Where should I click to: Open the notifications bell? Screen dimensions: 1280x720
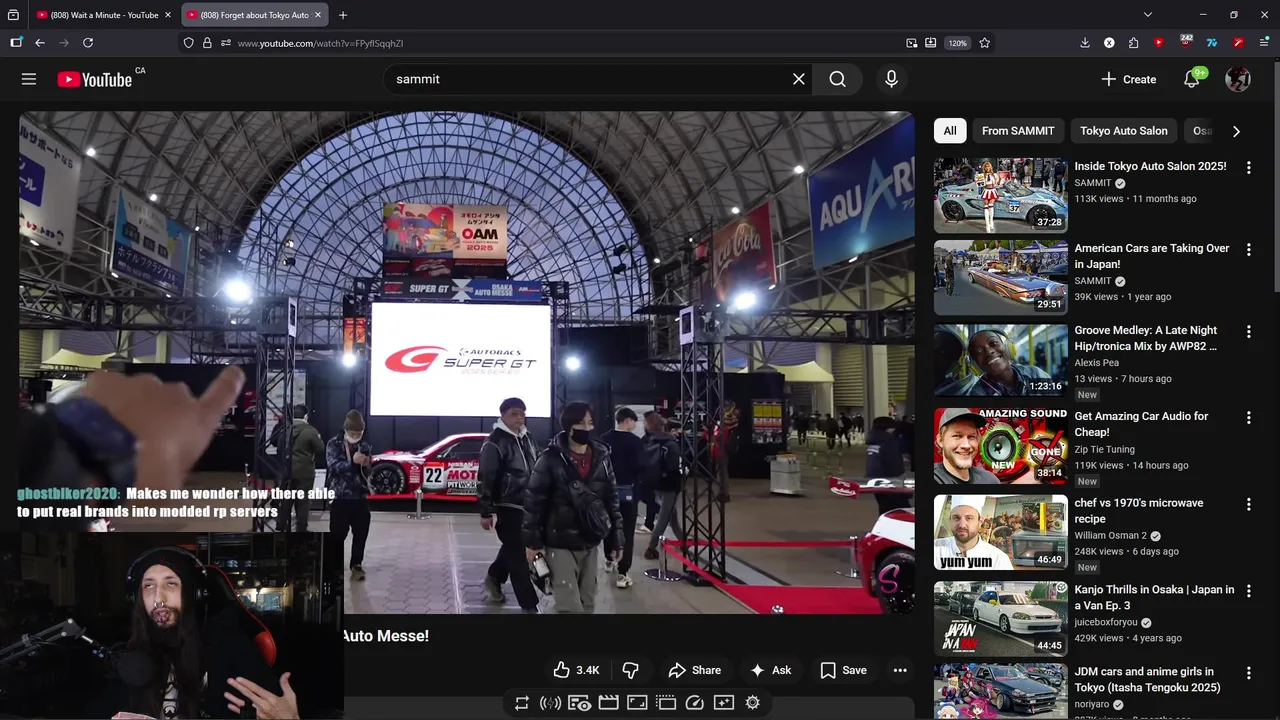tap(1192, 79)
